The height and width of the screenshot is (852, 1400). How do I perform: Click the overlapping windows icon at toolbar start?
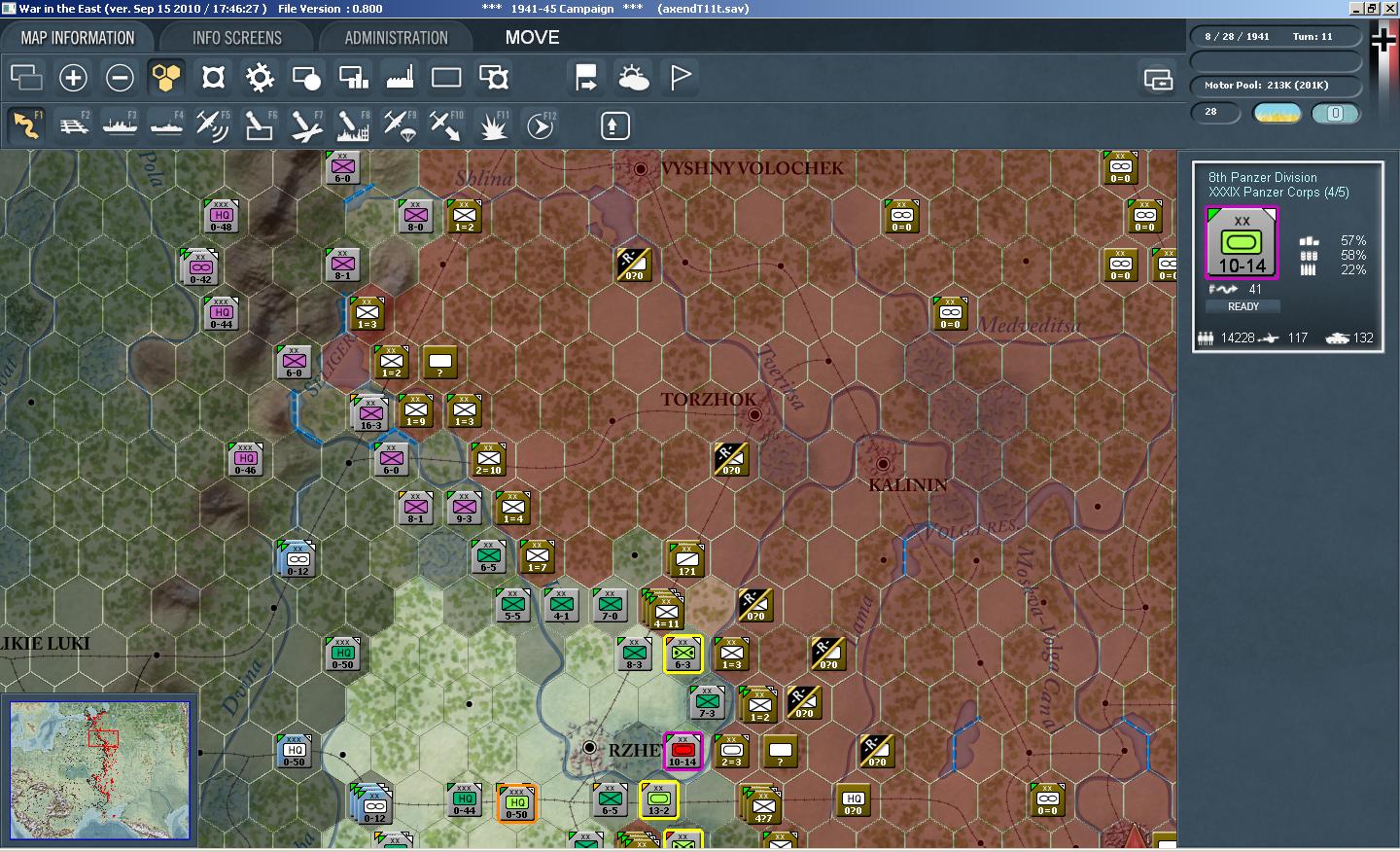[x=26, y=78]
